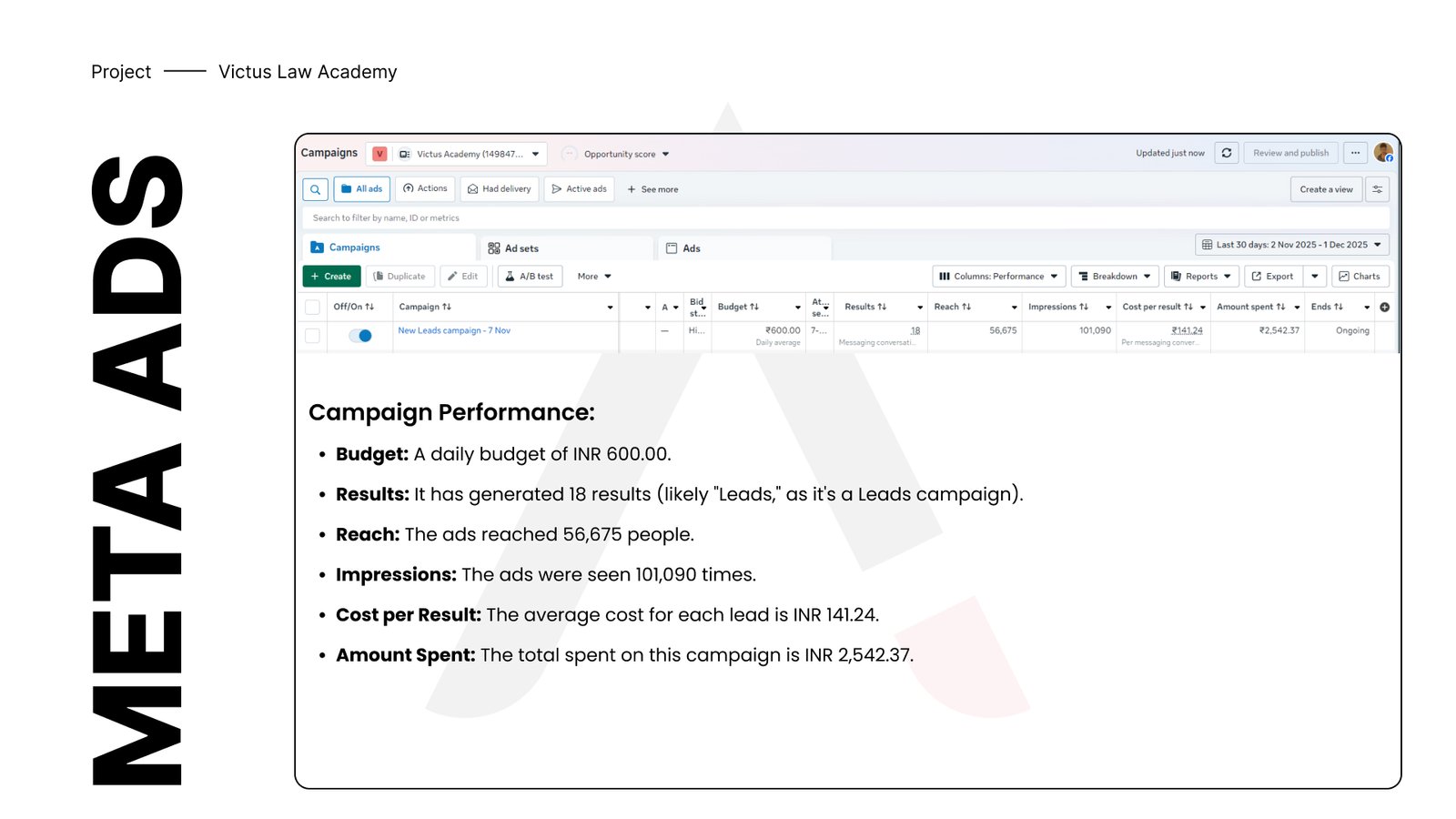
Task: Click the refresh data icon
Action: tap(1226, 153)
